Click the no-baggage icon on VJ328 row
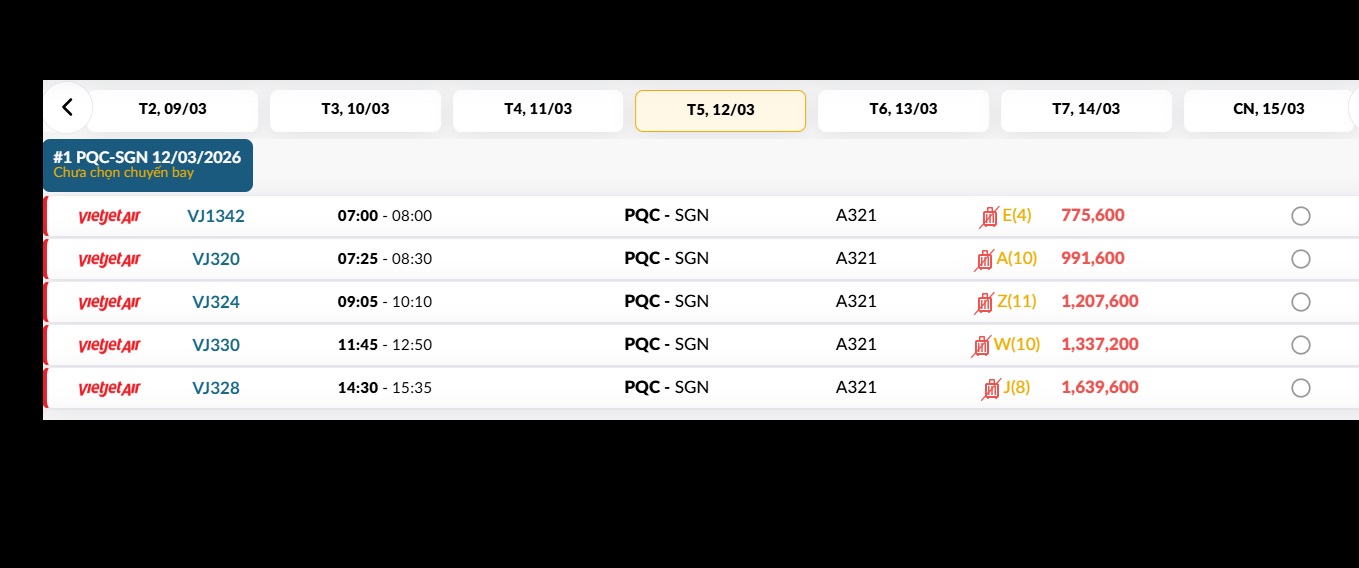The image size is (1359, 568). (991, 388)
